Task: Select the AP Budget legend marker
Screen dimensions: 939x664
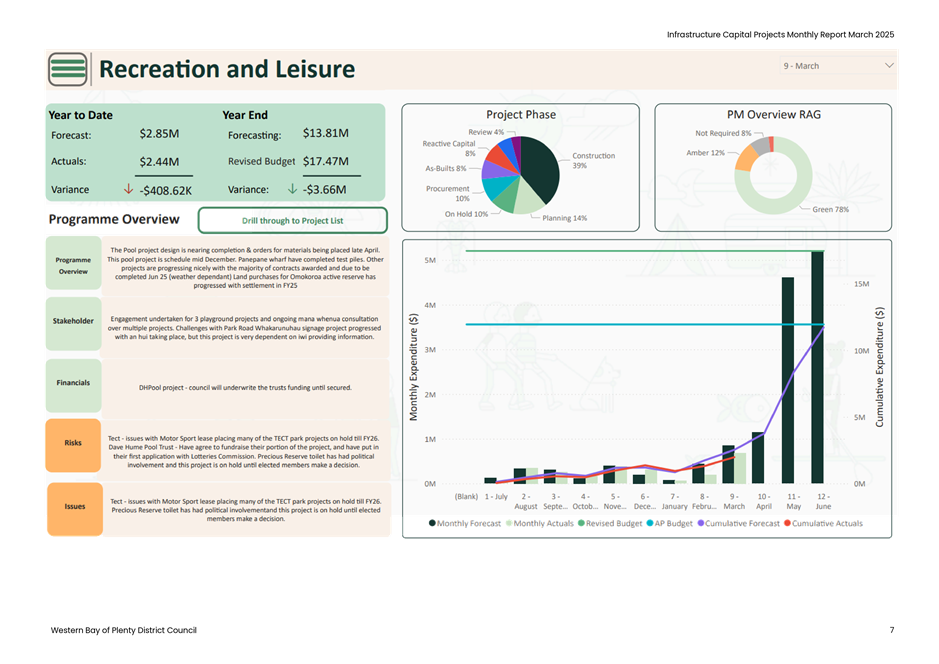Action: [x=648, y=523]
